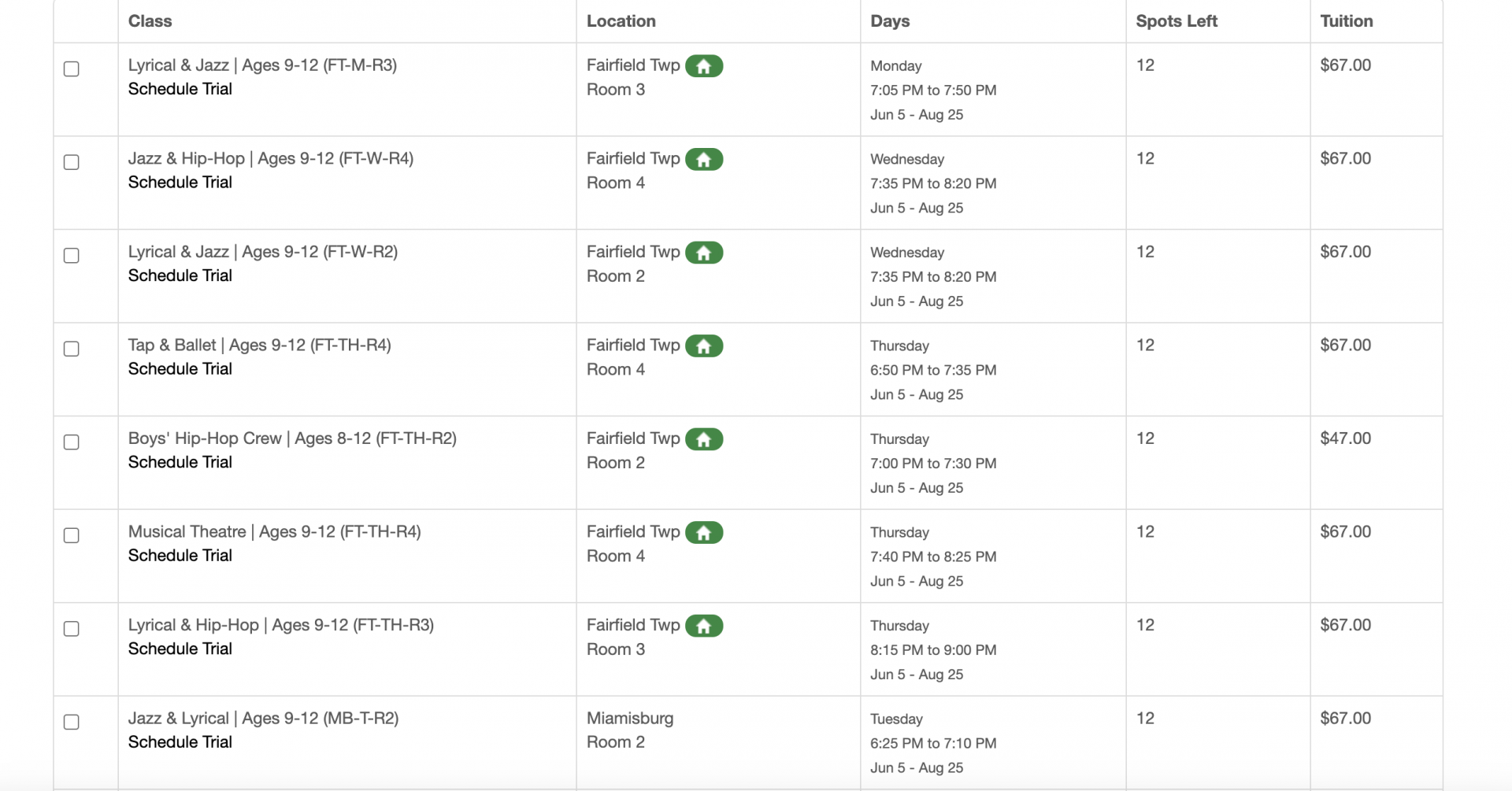Select the Boys' Hip-Hop Crew checkbox
The width and height of the screenshot is (1512, 791).
point(72,442)
